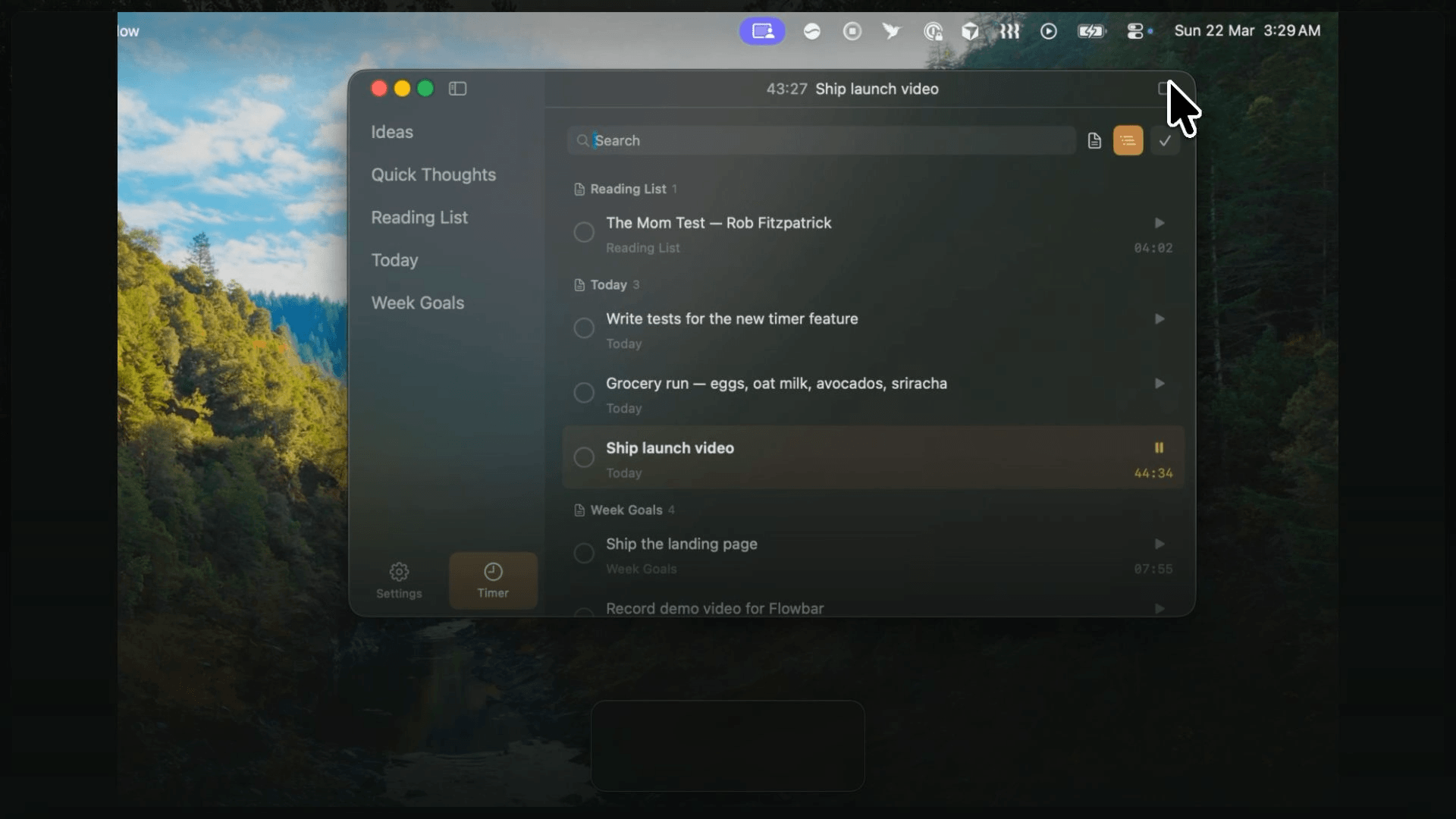The image size is (1456, 819).
Task: Start timer for Write tests task
Action: (1159, 319)
